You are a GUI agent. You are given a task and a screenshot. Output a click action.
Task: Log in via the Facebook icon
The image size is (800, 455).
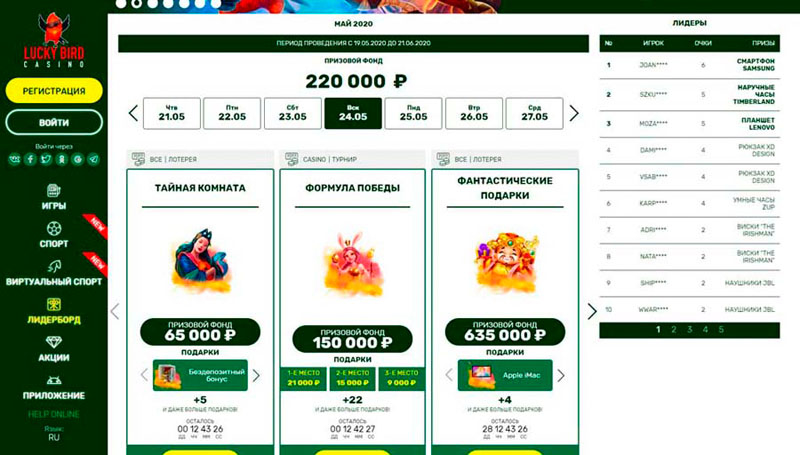coord(30,159)
